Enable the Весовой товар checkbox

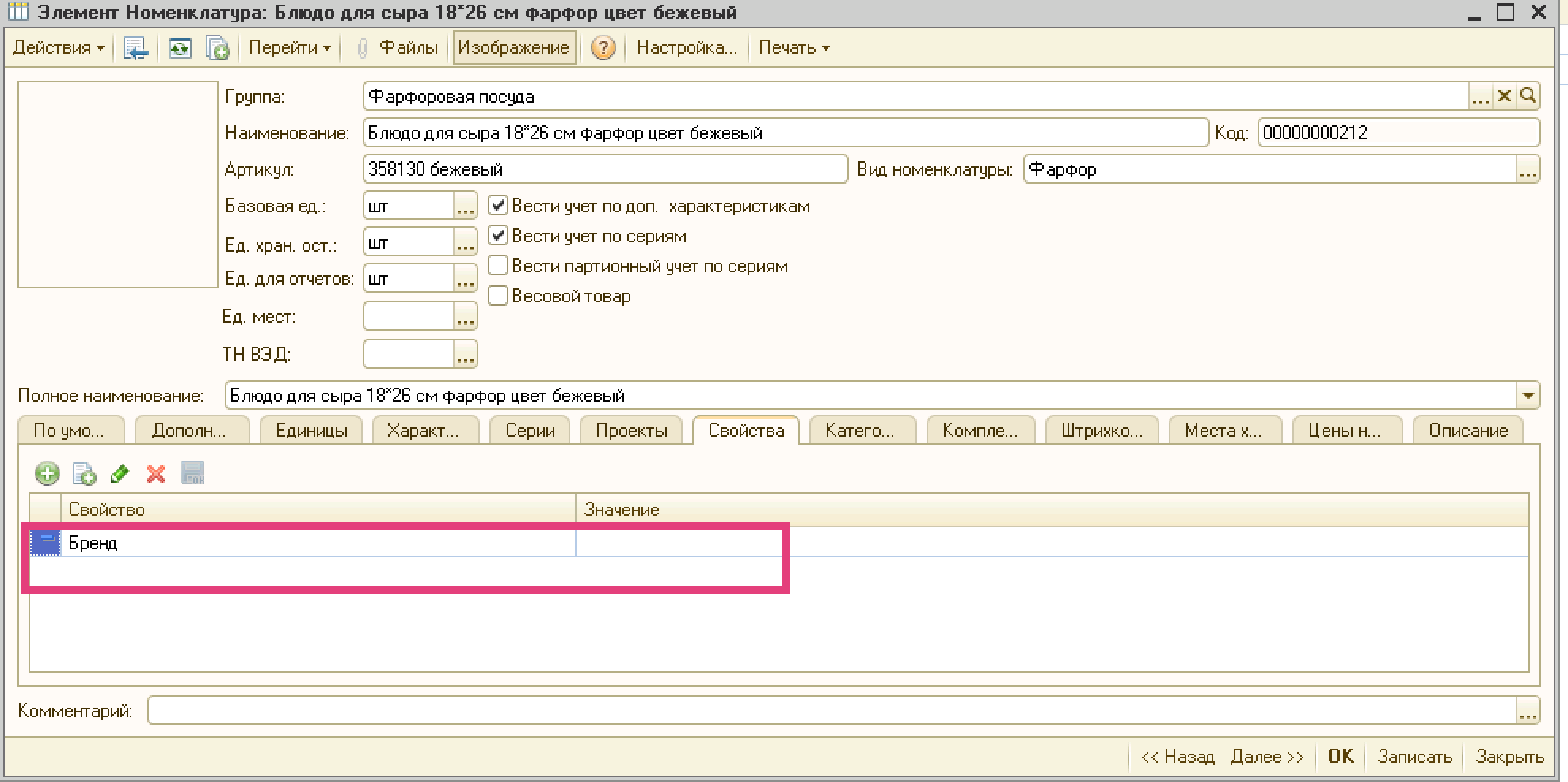tap(498, 296)
